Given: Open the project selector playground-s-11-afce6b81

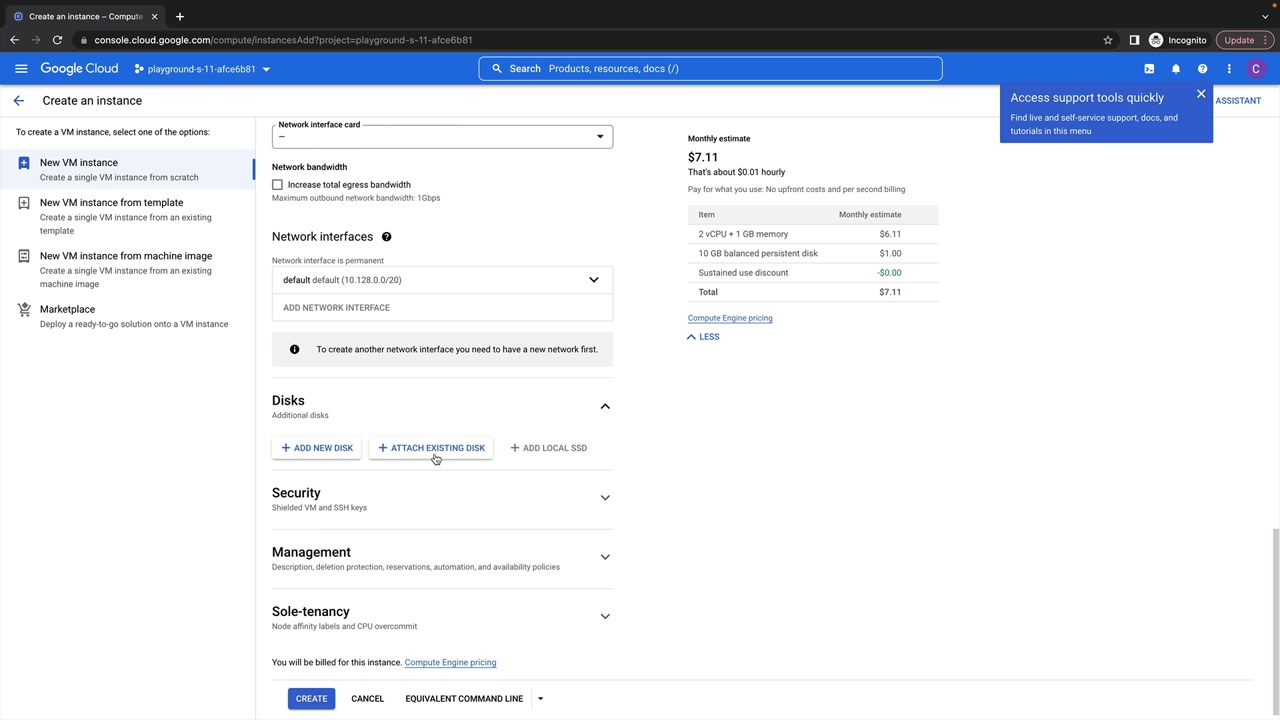Looking at the screenshot, I should (202, 69).
